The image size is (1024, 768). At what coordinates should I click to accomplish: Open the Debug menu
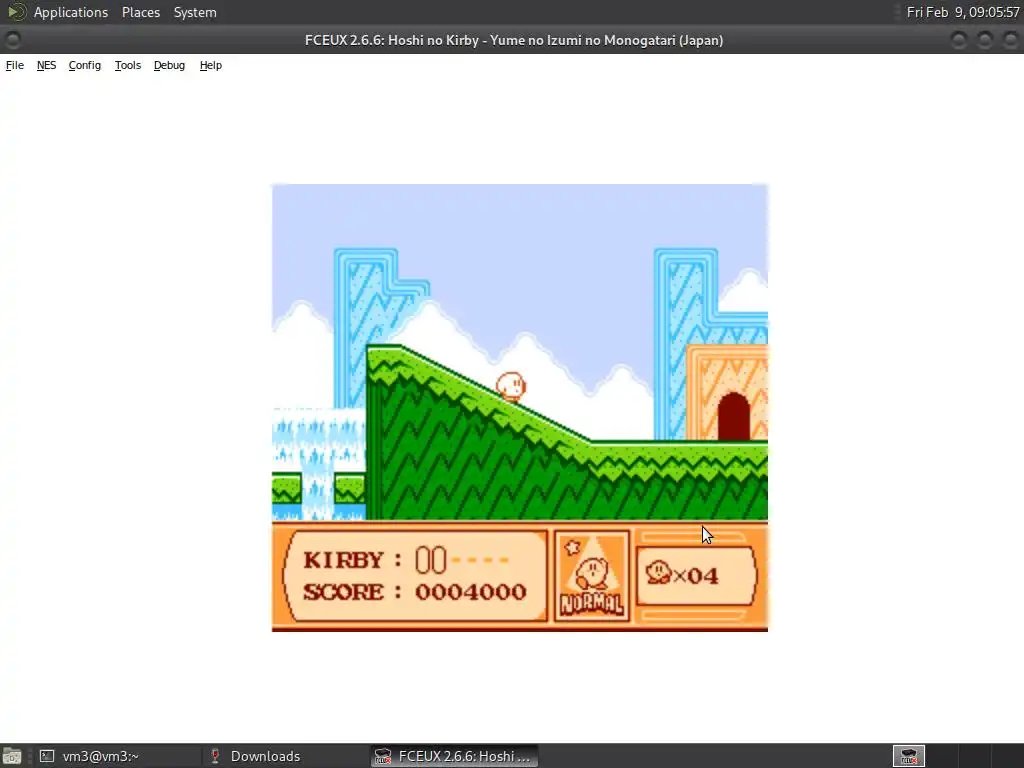169,65
